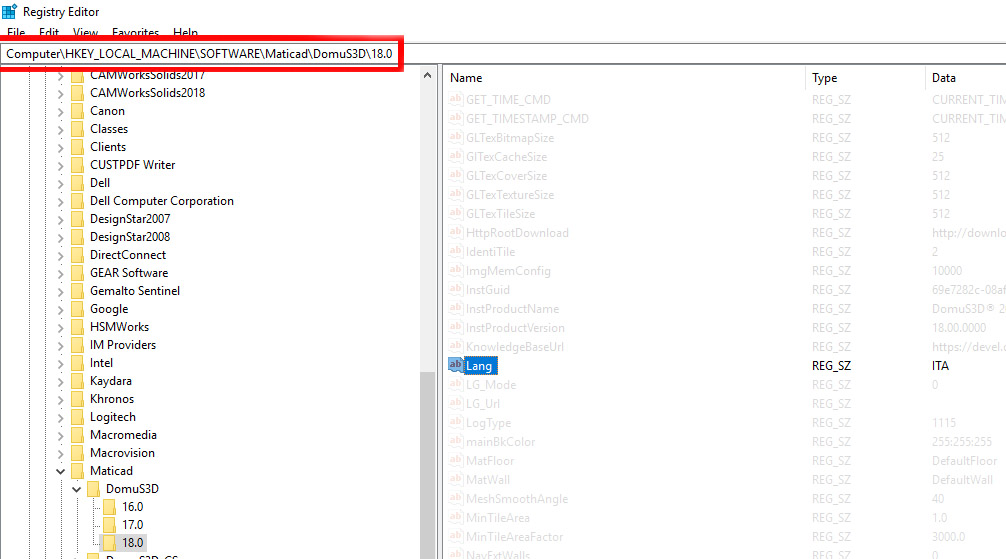Image resolution: width=1006 pixels, height=559 pixels.
Task: Click the HttpRootDownload value icon
Action: (456, 232)
